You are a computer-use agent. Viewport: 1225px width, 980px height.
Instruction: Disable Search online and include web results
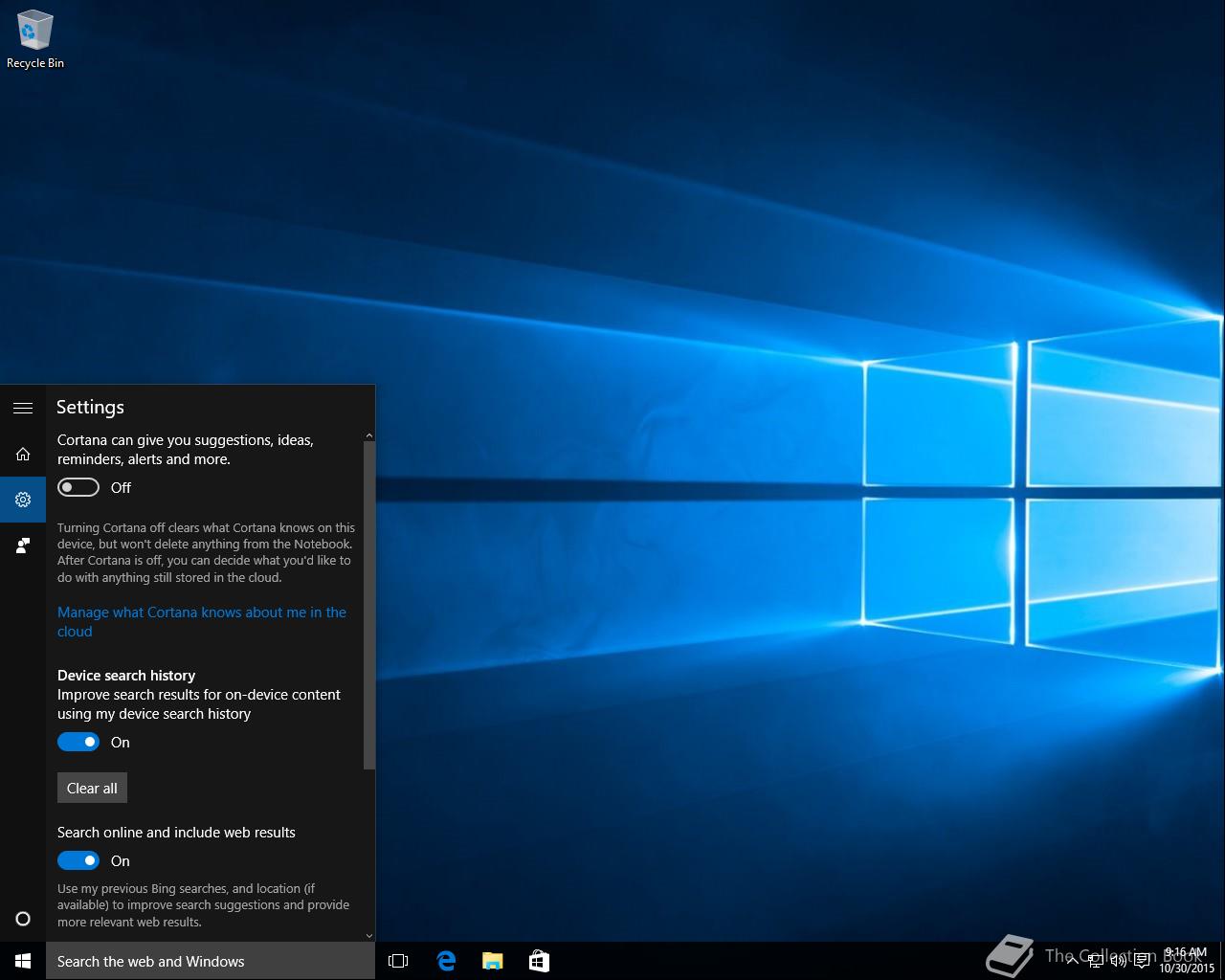(78, 860)
